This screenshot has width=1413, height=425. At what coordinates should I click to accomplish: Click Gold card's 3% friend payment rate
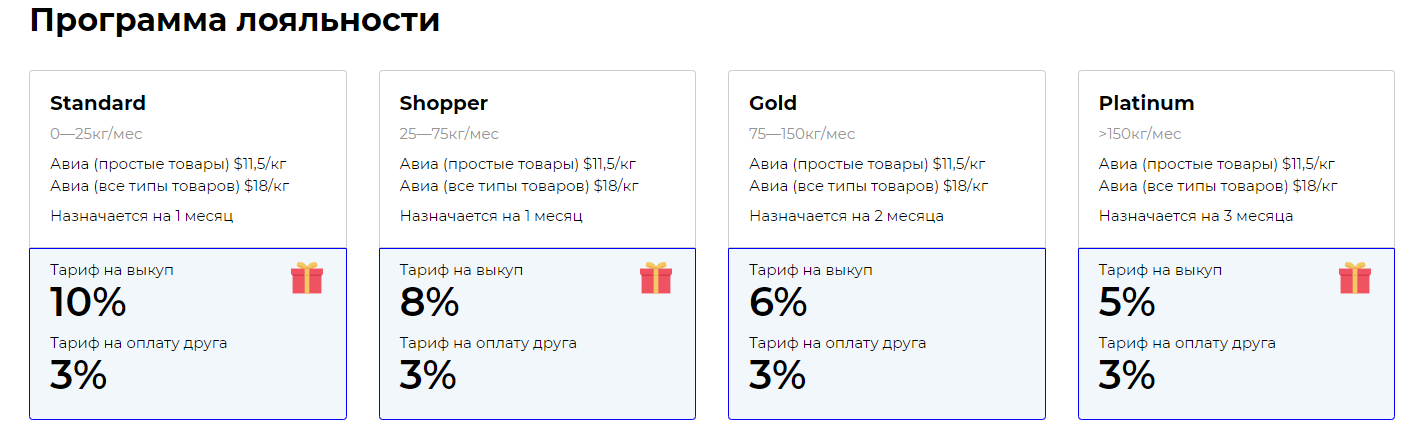(x=778, y=375)
